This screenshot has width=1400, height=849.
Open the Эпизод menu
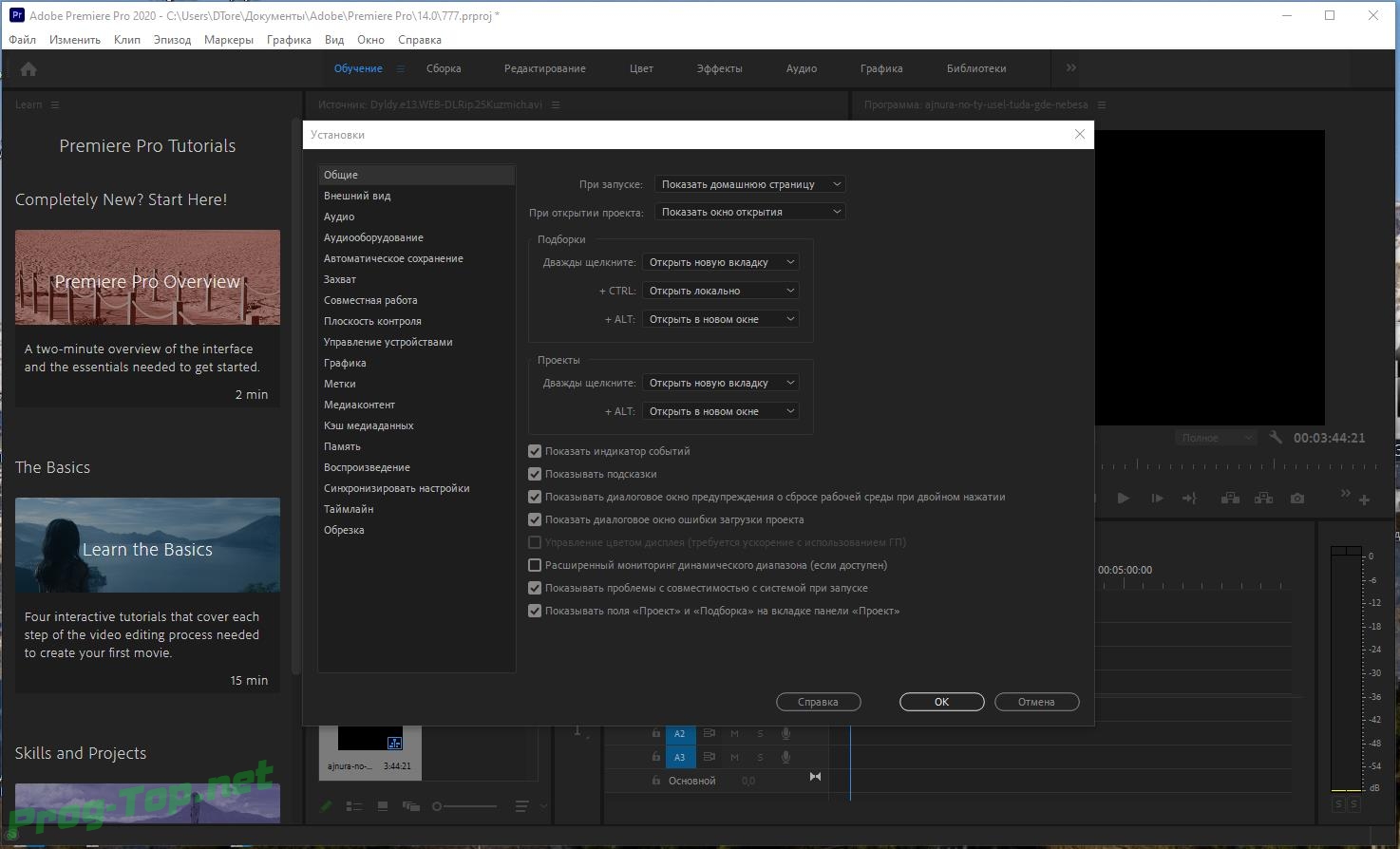coord(172,40)
